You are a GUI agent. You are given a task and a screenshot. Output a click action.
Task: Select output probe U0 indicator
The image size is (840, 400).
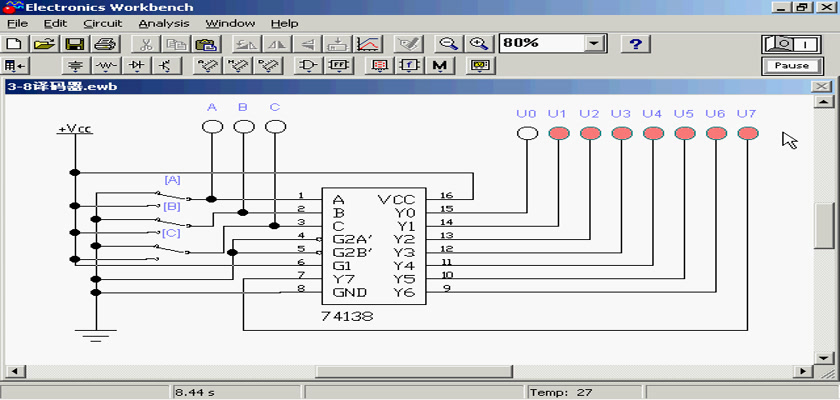pyautogui.click(x=527, y=133)
